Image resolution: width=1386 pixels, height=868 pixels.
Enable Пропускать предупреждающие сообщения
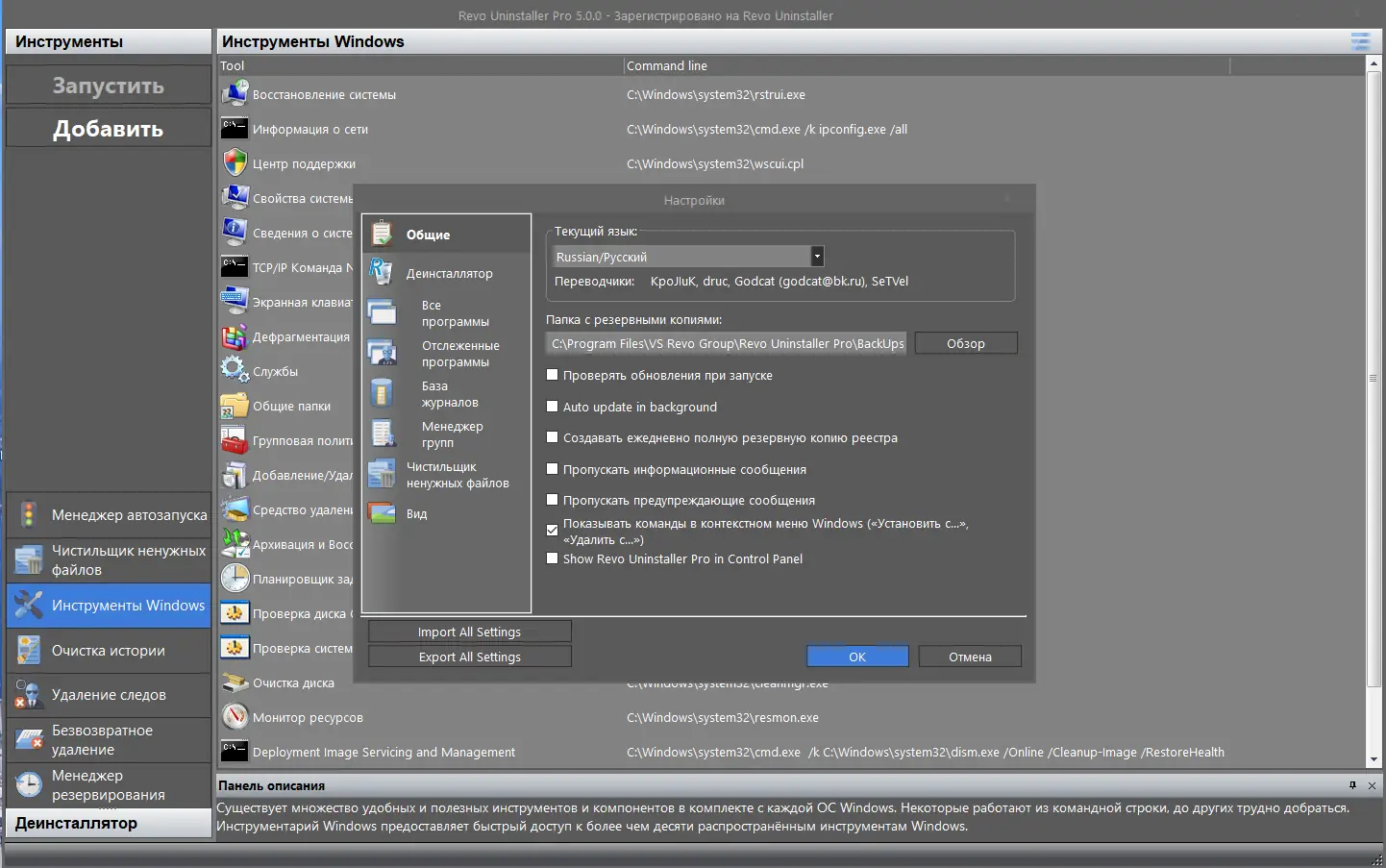552,500
